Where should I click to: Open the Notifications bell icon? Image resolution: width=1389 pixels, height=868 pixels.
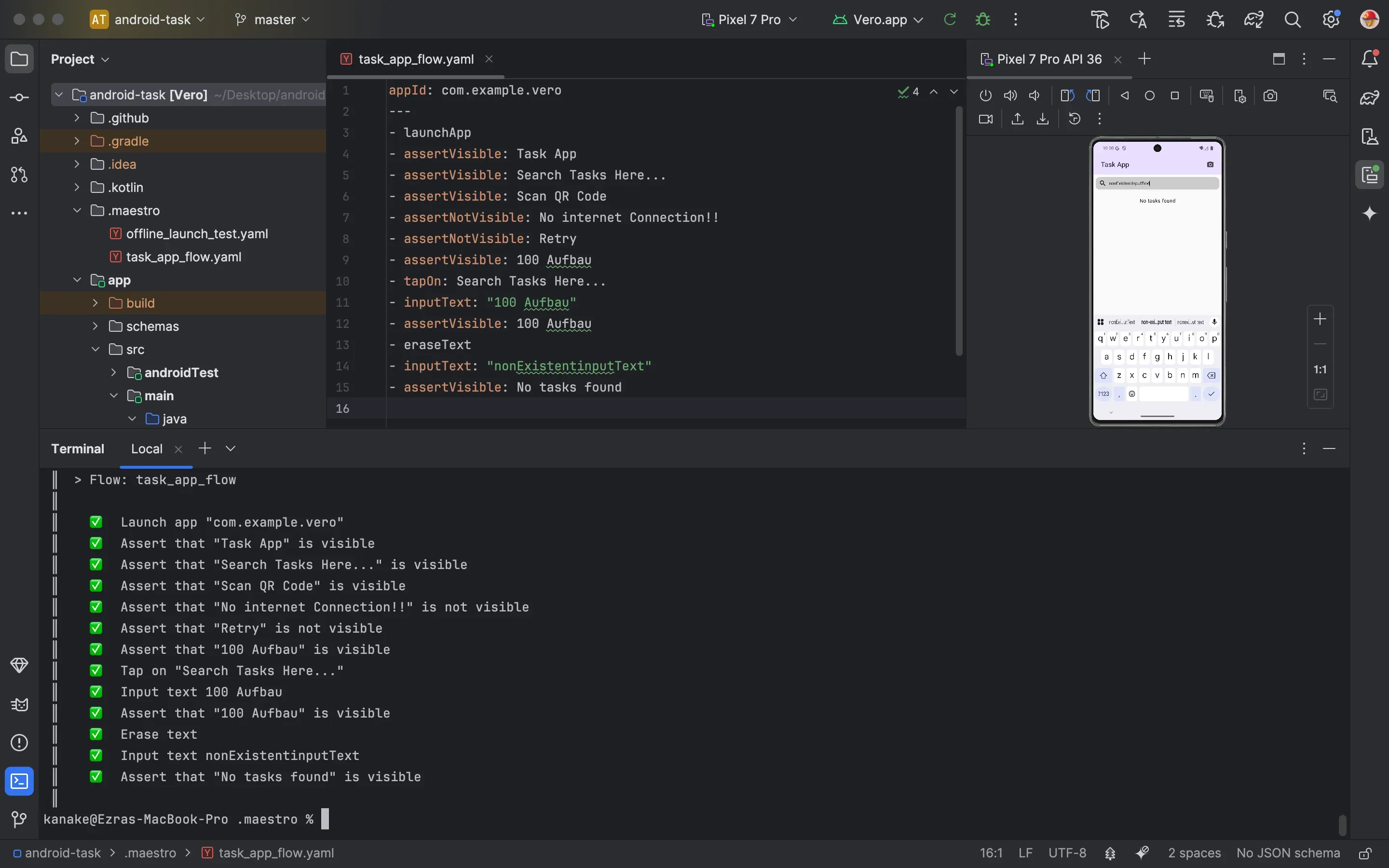pyautogui.click(x=1370, y=58)
